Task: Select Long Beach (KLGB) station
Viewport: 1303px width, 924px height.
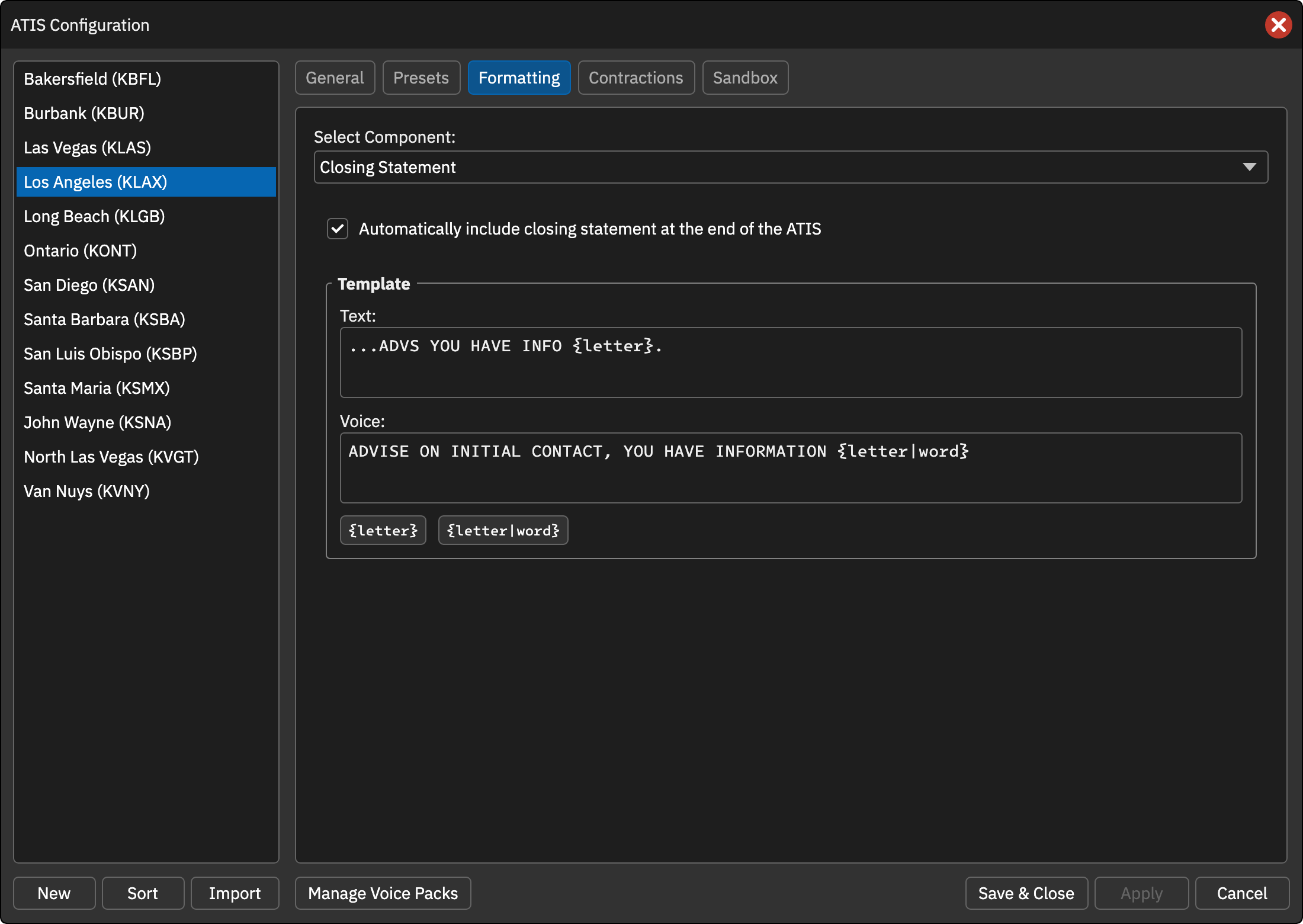Action: 146,216
